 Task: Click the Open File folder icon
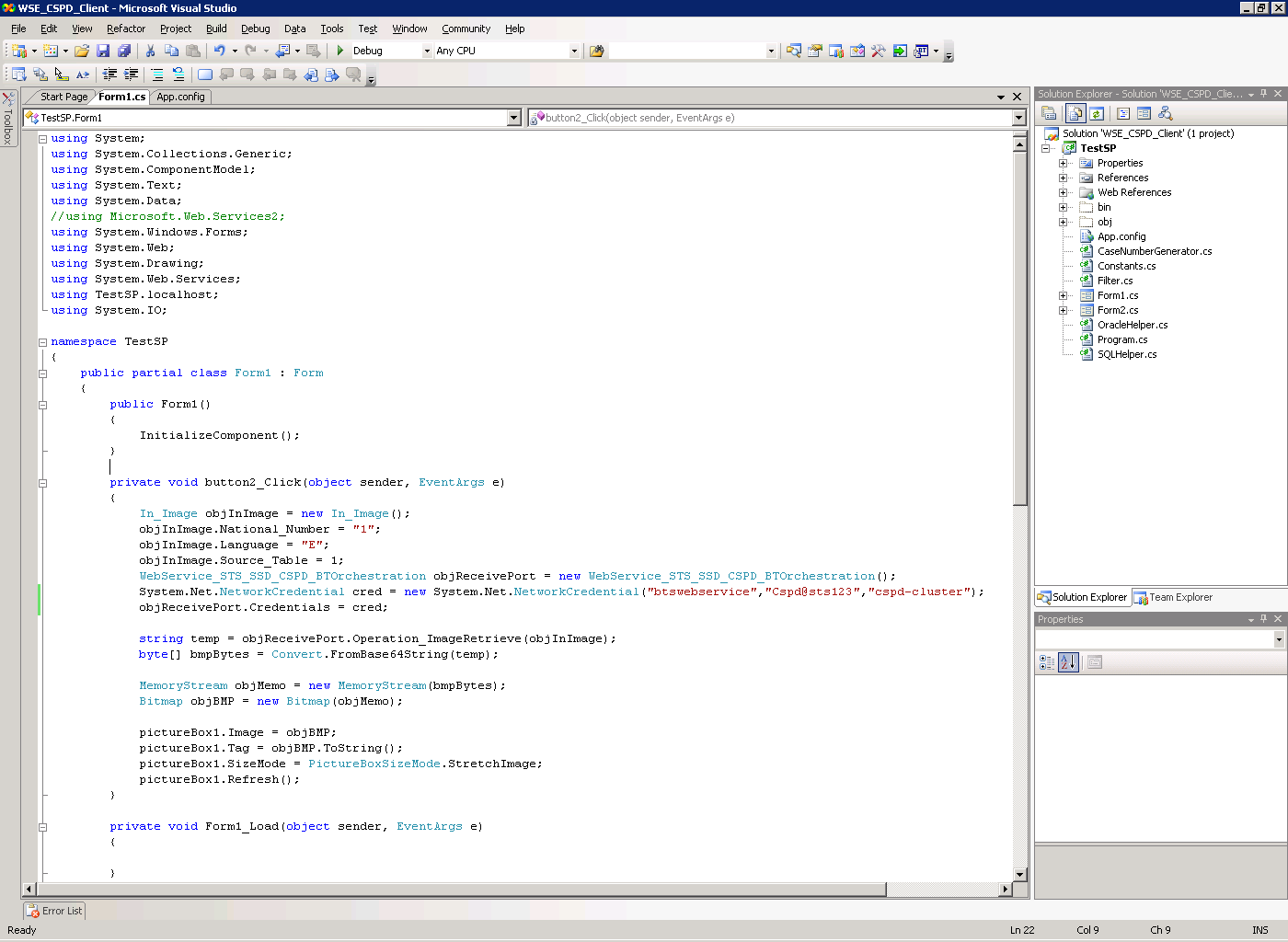tap(82, 51)
